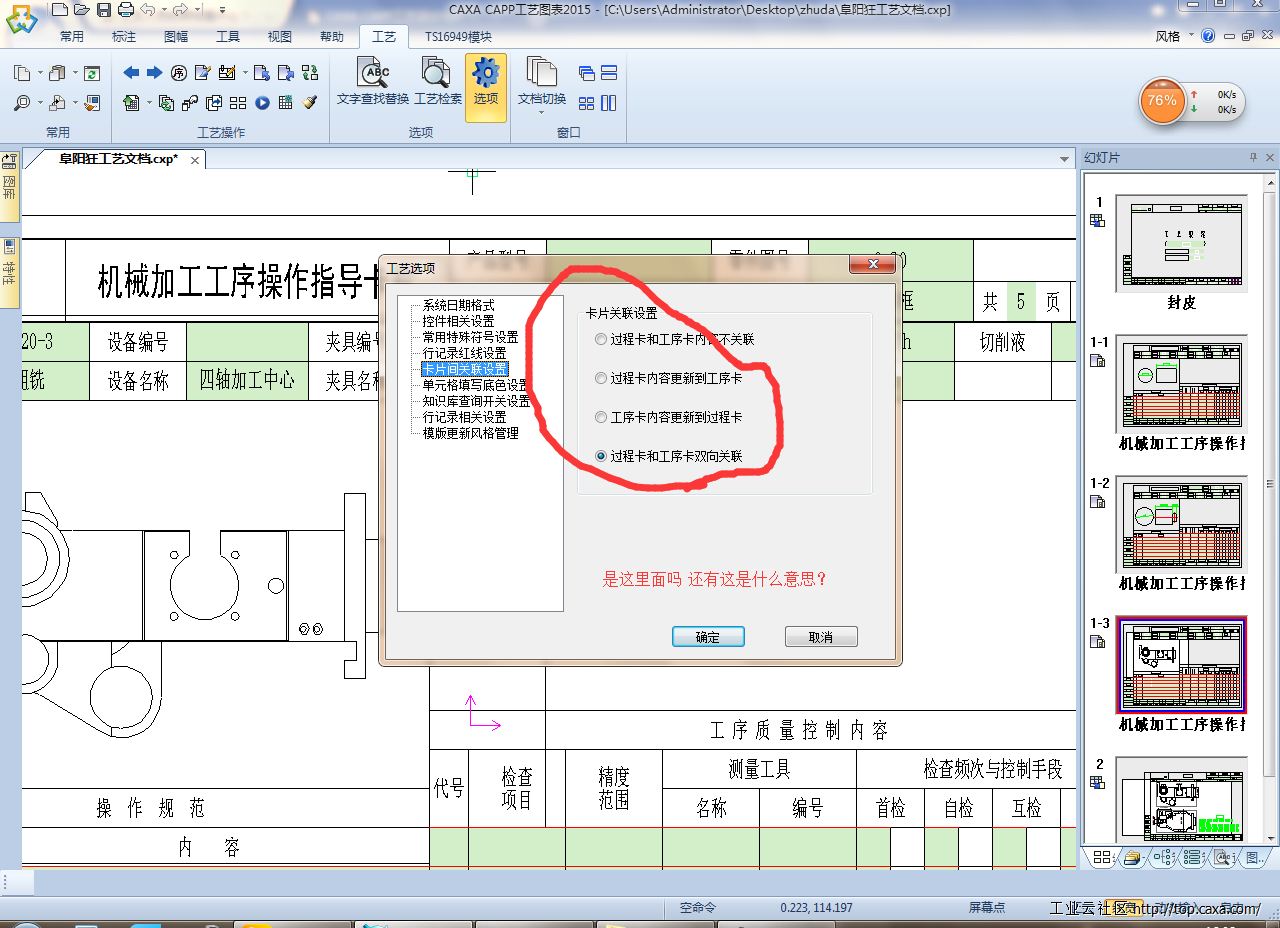Open the document tab list dropdown arrow
Image resolution: width=1280 pixels, height=928 pixels.
pos(1064,160)
